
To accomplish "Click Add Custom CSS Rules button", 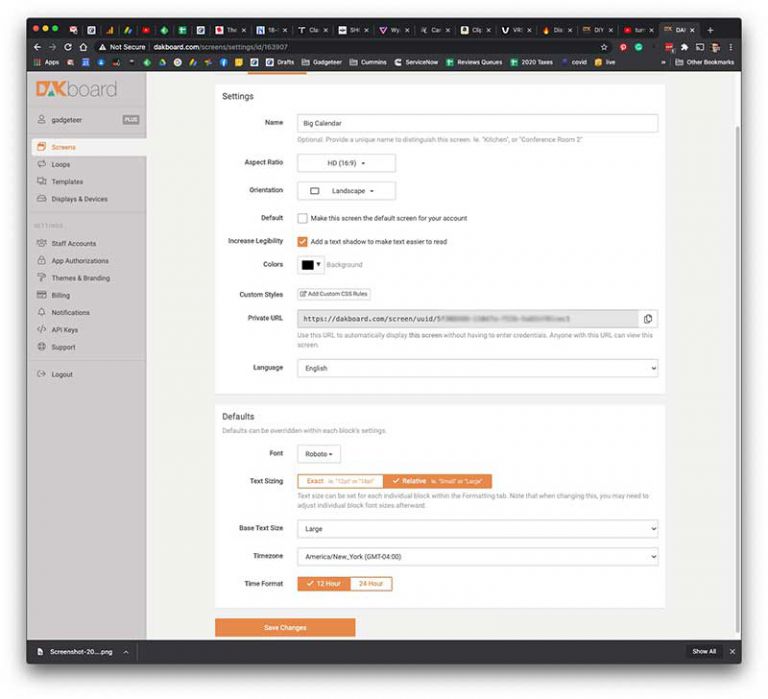I will 334,294.
